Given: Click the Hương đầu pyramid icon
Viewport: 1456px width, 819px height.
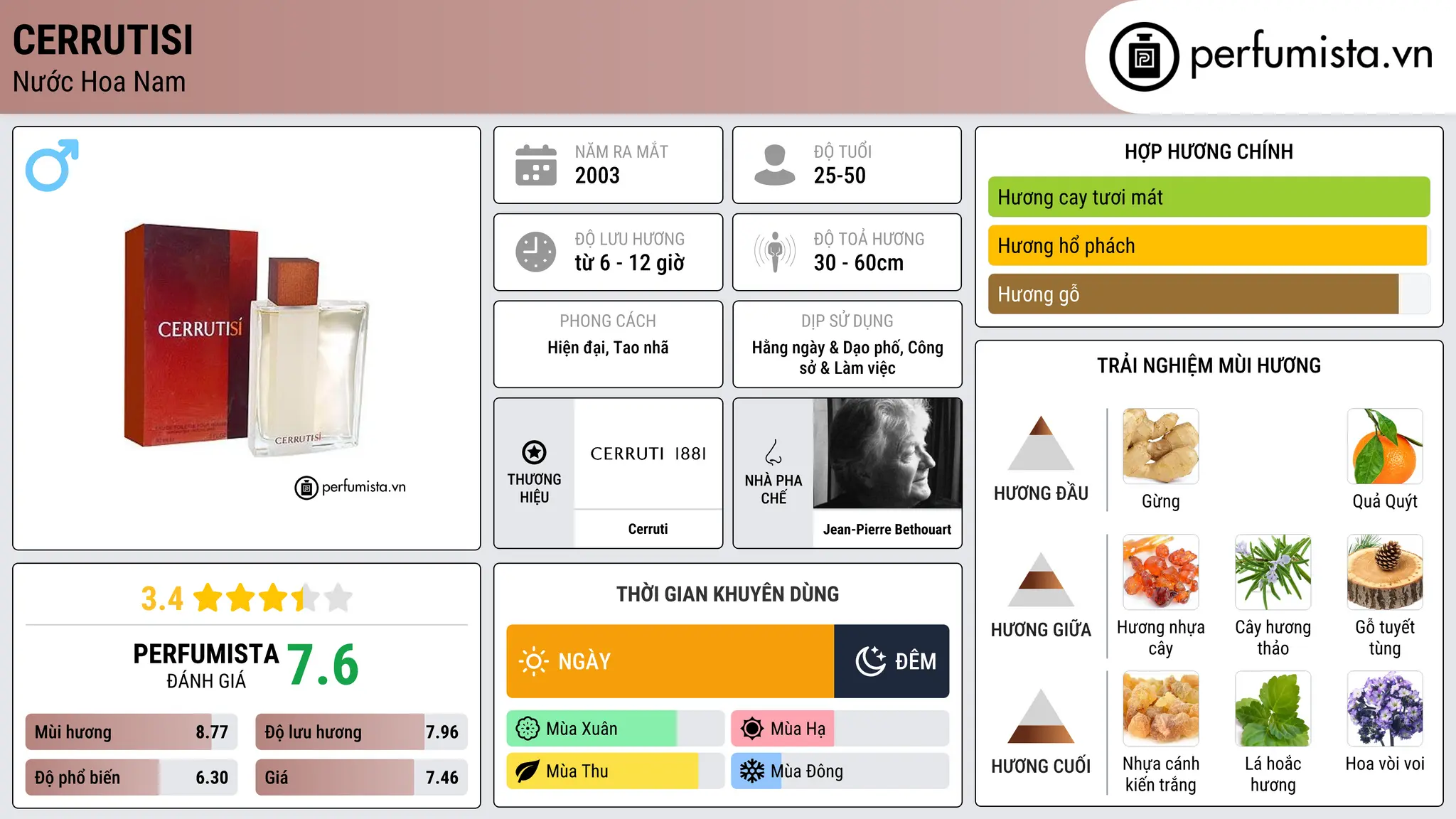Looking at the screenshot, I should click(x=1041, y=444).
